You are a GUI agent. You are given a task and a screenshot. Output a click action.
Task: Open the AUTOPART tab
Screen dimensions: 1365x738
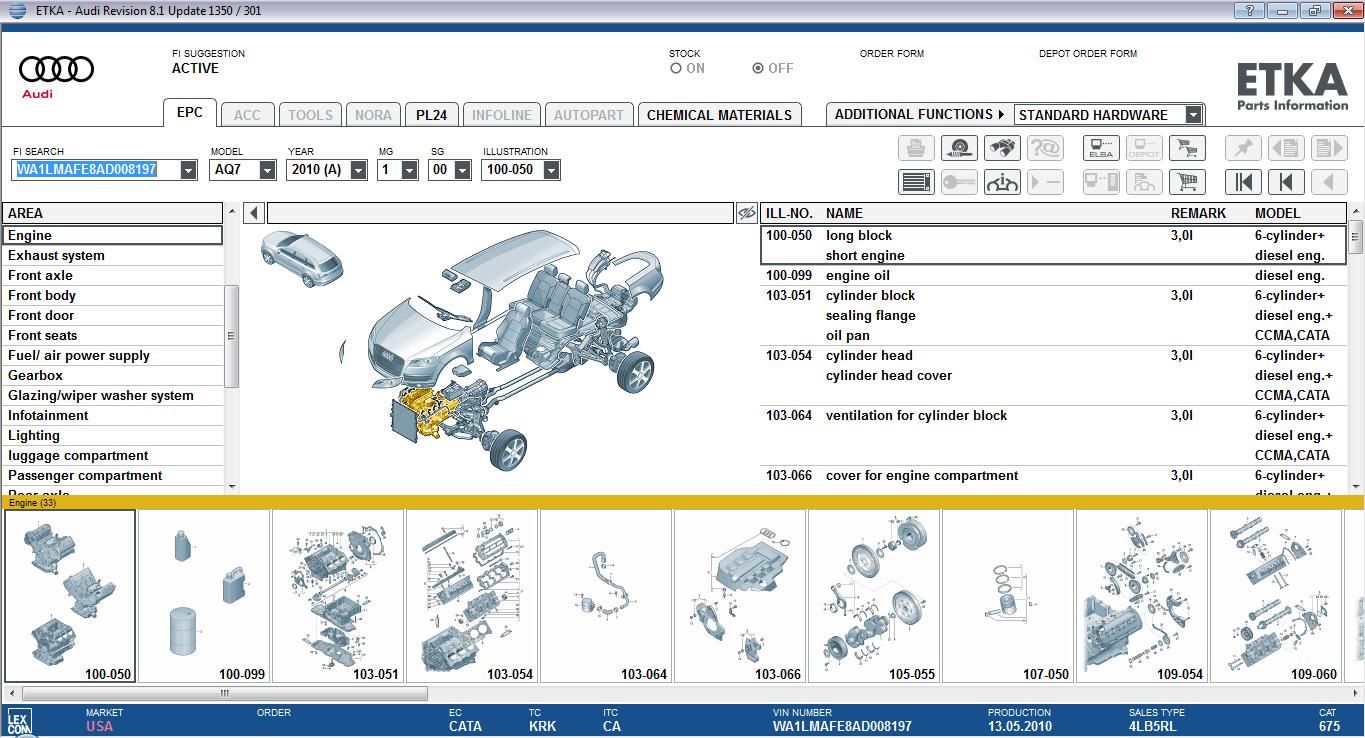pyautogui.click(x=588, y=115)
